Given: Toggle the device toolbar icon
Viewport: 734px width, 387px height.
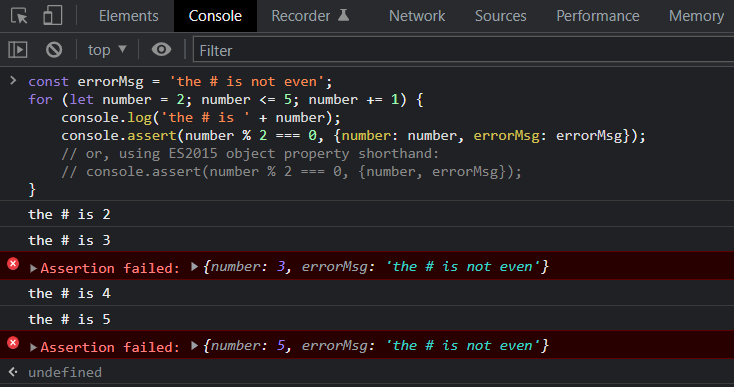Looking at the screenshot, I should click(x=52, y=15).
